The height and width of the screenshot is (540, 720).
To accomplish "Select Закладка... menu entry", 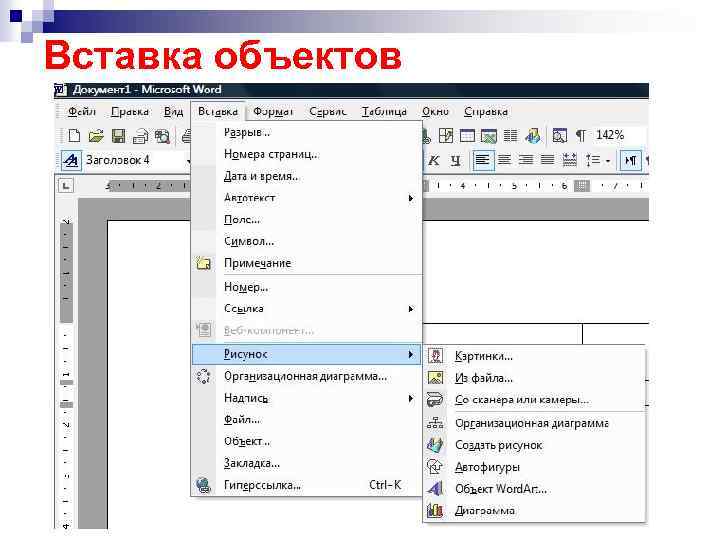I will [306, 463].
